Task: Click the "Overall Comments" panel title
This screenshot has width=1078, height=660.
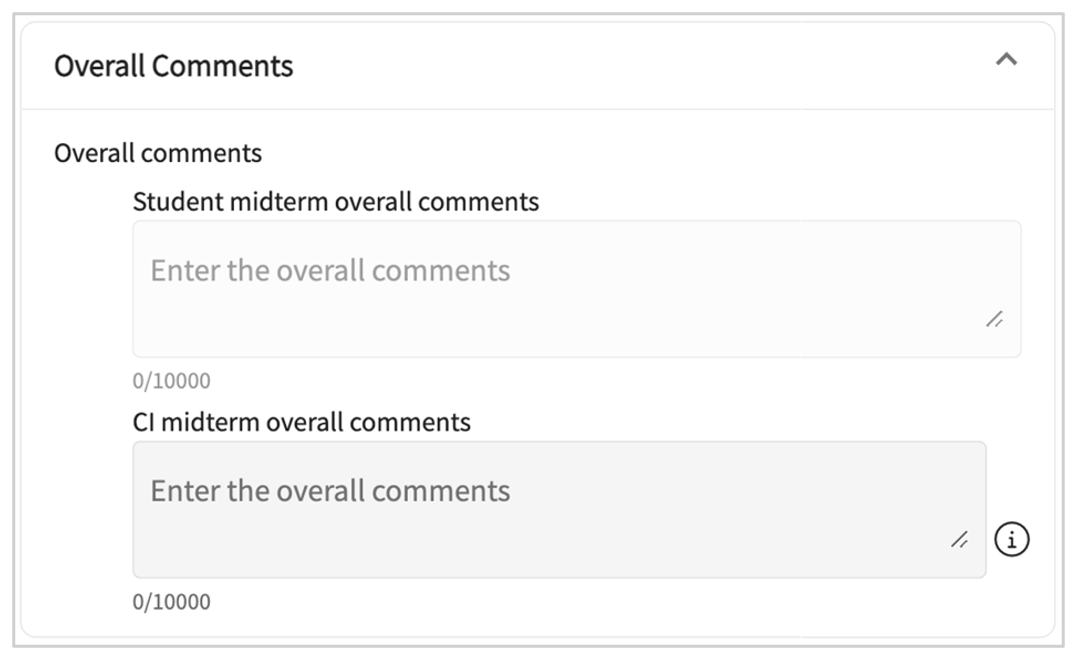Action: (x=173, y=66)
